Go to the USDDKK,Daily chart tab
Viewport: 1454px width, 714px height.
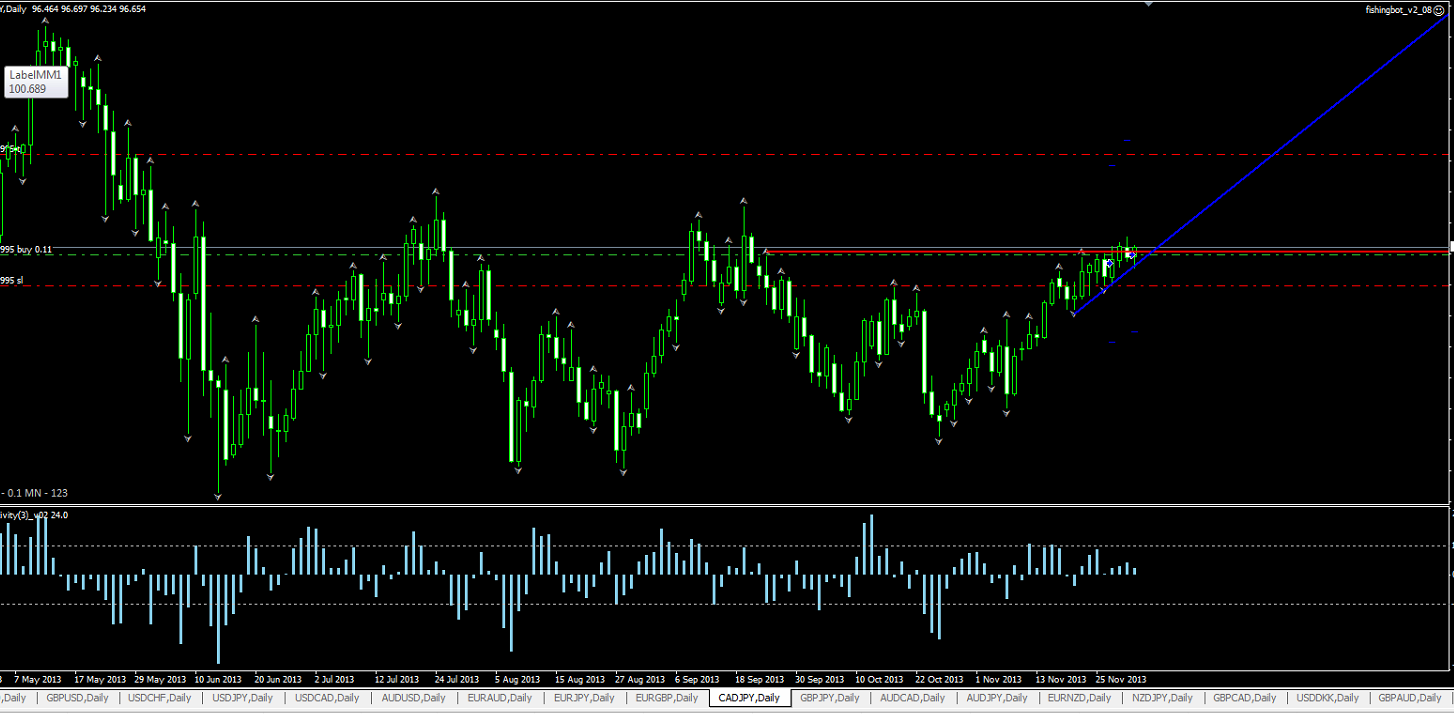(x=1328, y=698)
